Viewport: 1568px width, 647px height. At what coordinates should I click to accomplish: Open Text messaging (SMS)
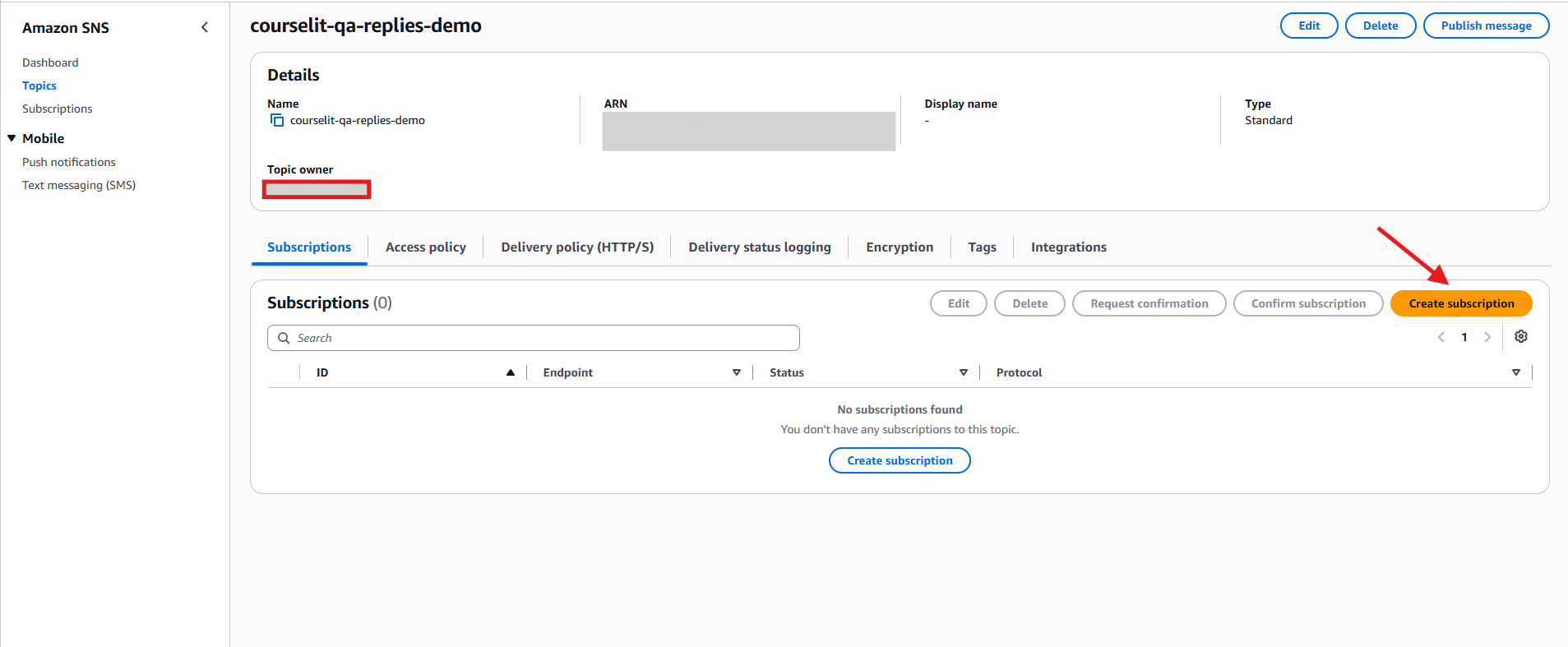(x=79, y=185)
